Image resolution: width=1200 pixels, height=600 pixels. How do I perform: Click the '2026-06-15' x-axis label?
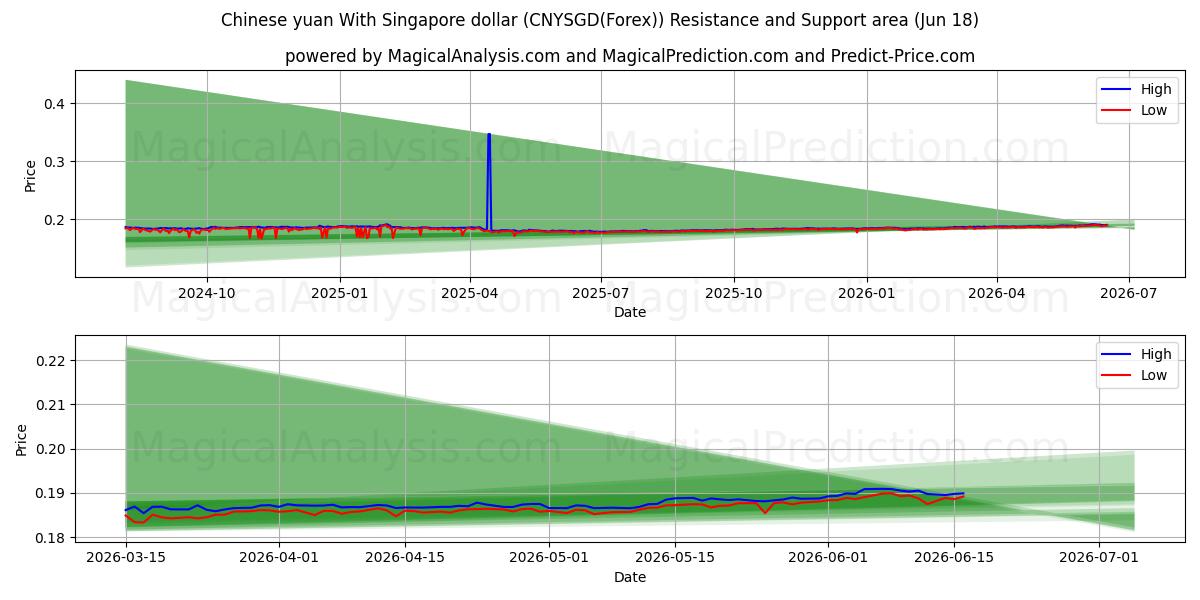point(955,559)
